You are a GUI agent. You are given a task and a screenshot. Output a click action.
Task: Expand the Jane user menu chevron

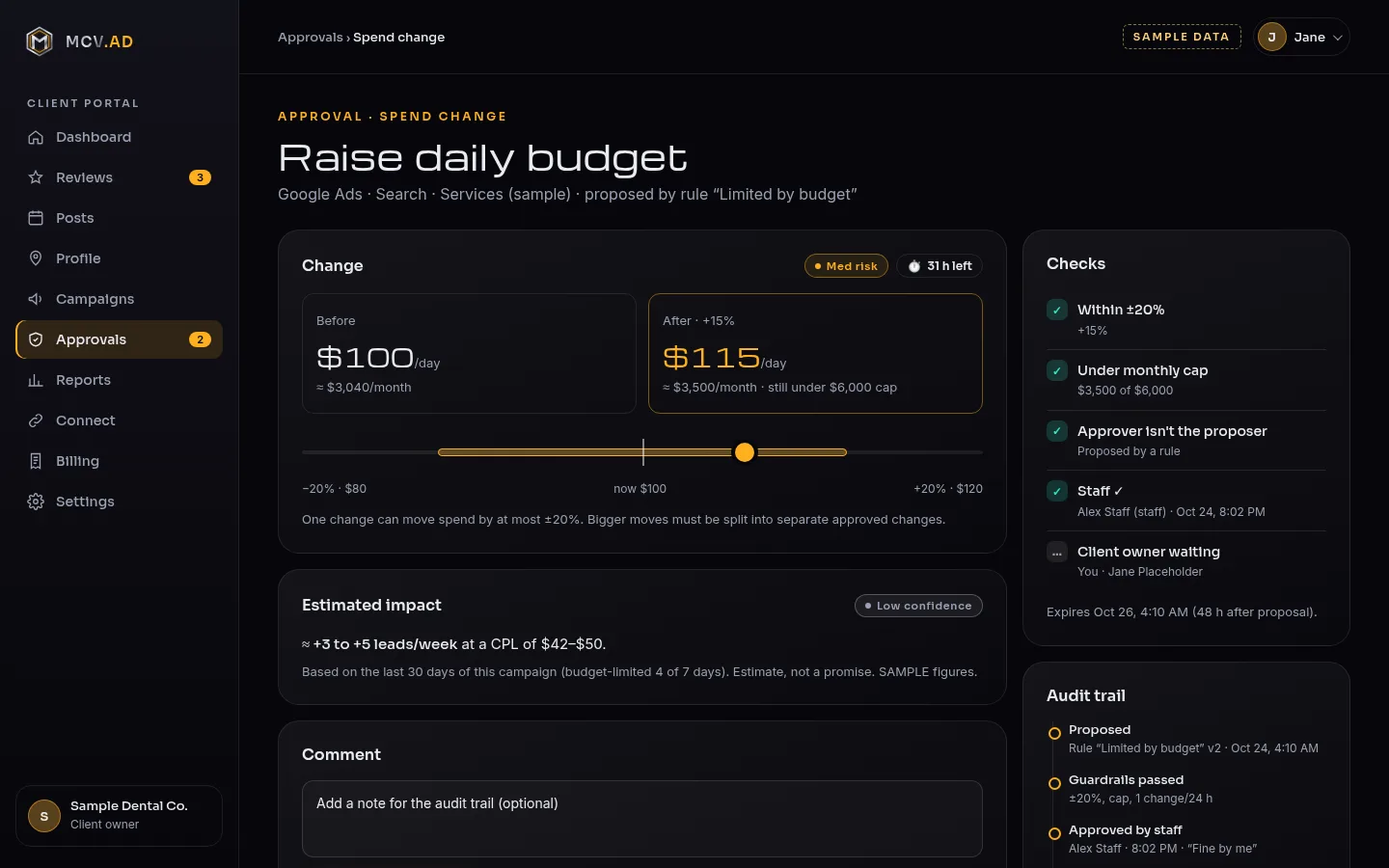[x=1338, y=38]
